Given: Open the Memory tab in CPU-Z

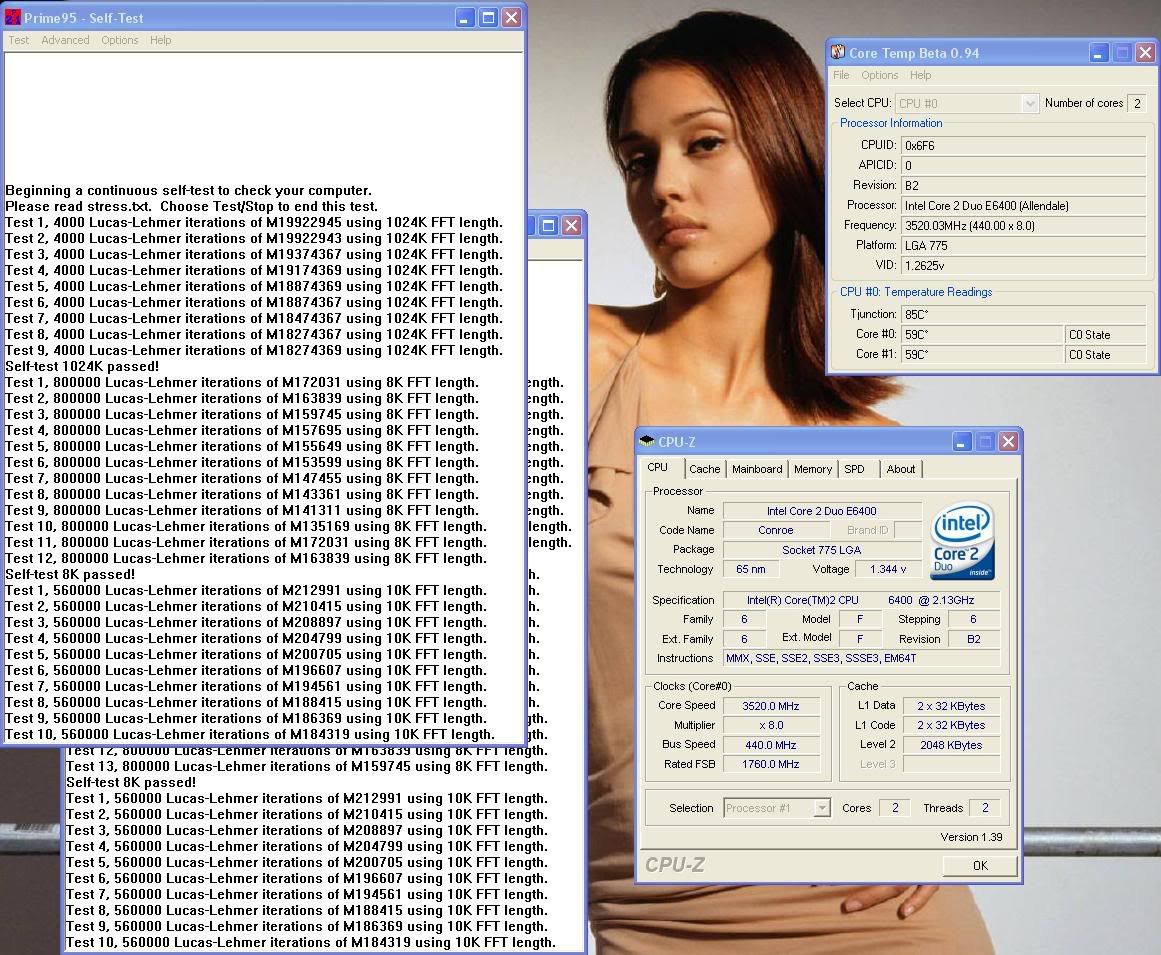Looking at the screenshot, I should click(x=813, y=469).
